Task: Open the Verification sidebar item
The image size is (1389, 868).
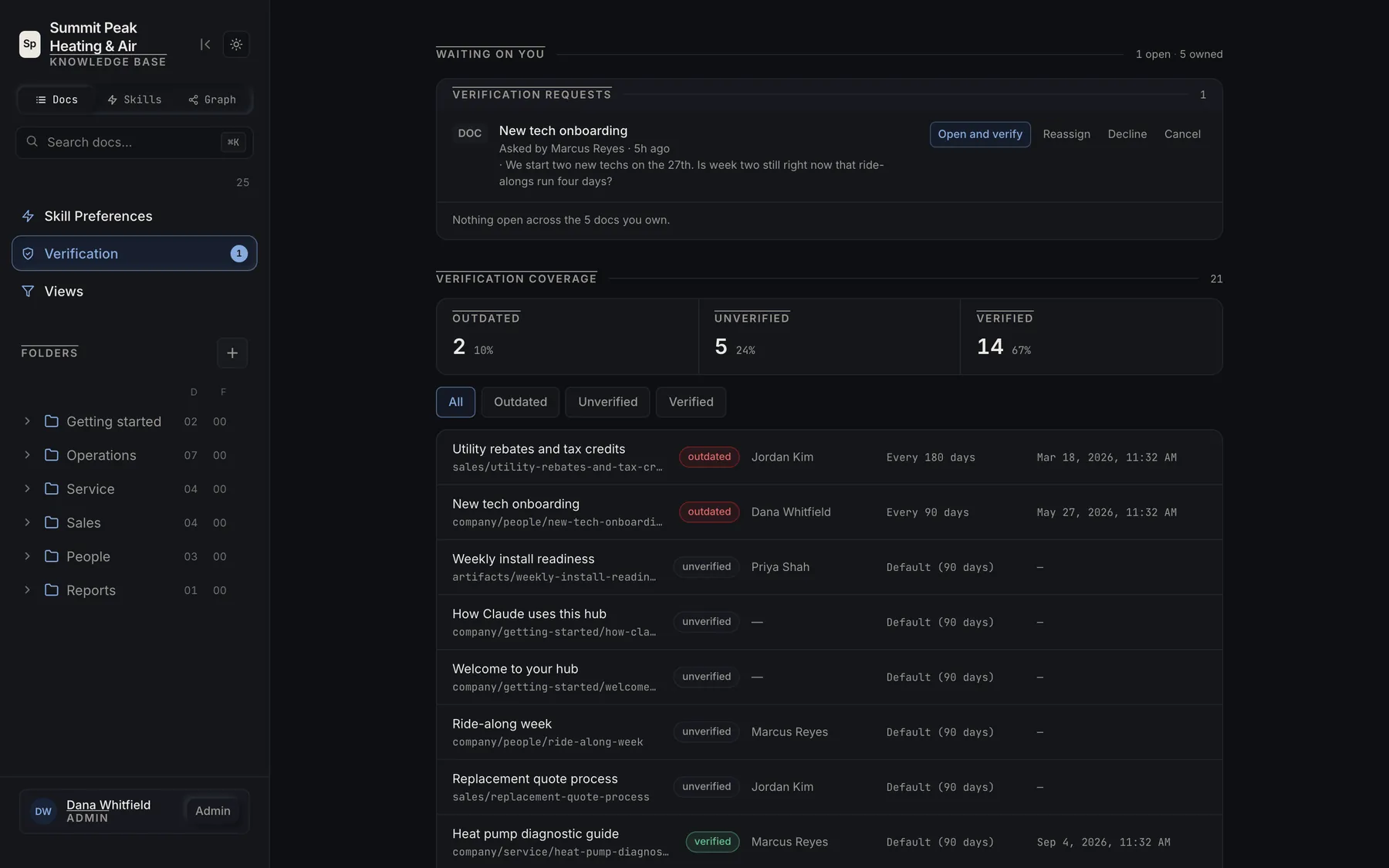Action: [134, 253]
